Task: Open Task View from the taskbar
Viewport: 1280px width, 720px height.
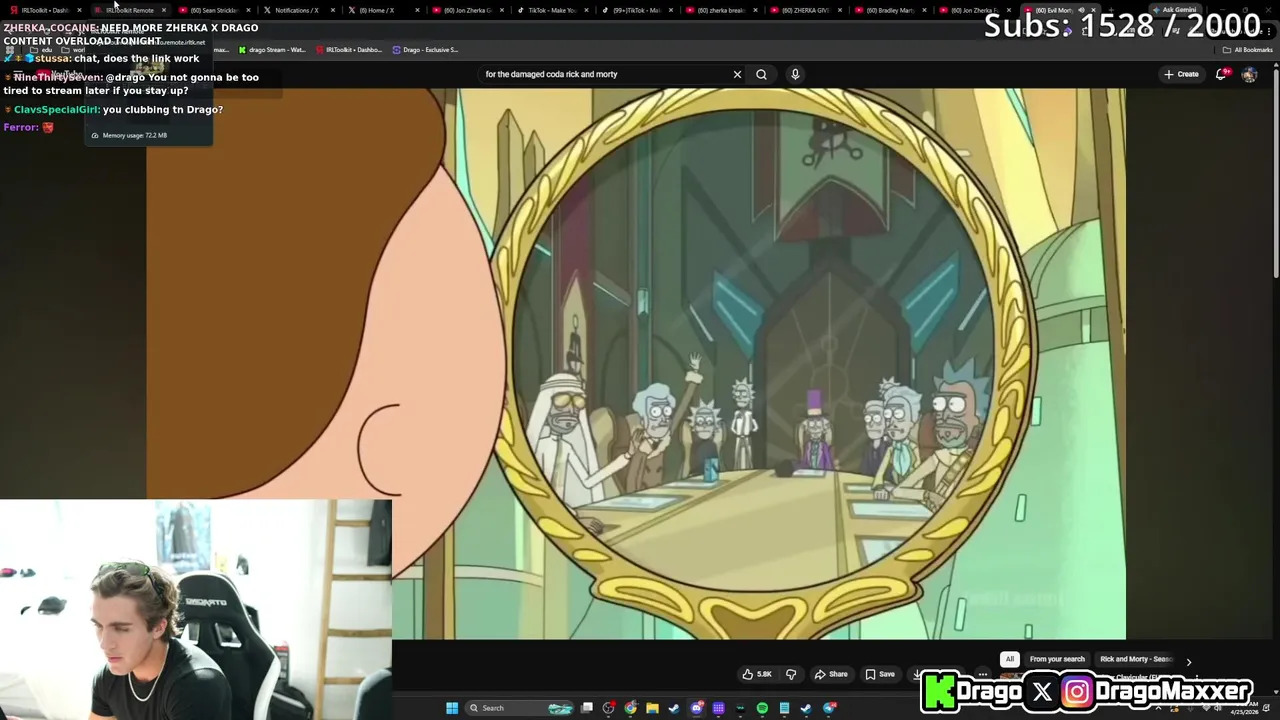Action: point(587,708)
